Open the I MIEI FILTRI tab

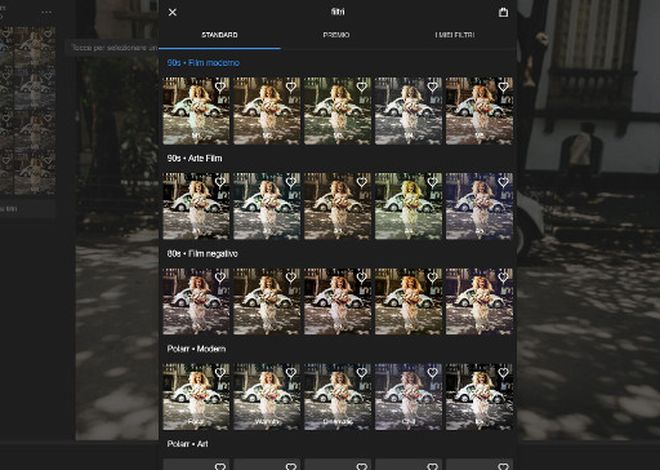(455, 35)
